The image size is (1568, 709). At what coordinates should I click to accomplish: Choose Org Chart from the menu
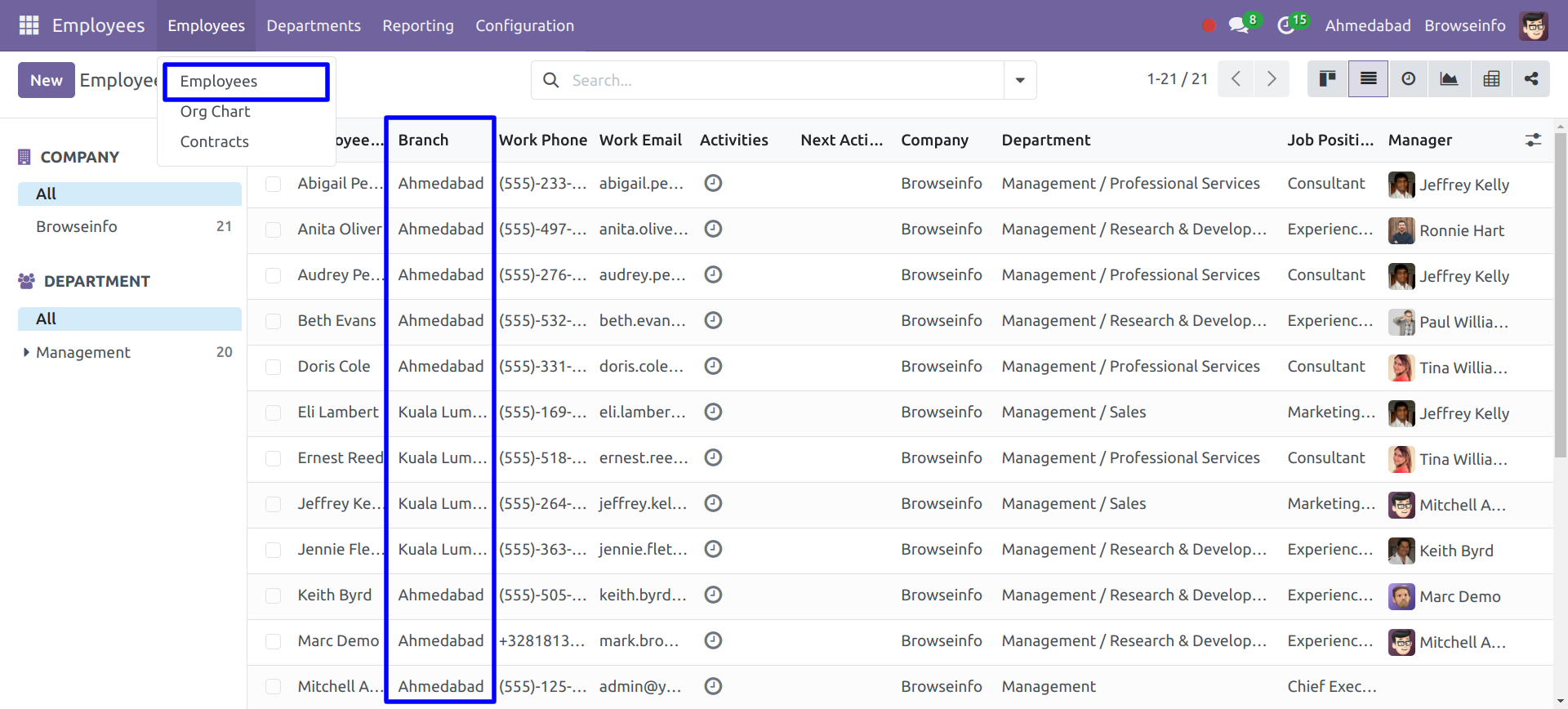coord(215,112)
